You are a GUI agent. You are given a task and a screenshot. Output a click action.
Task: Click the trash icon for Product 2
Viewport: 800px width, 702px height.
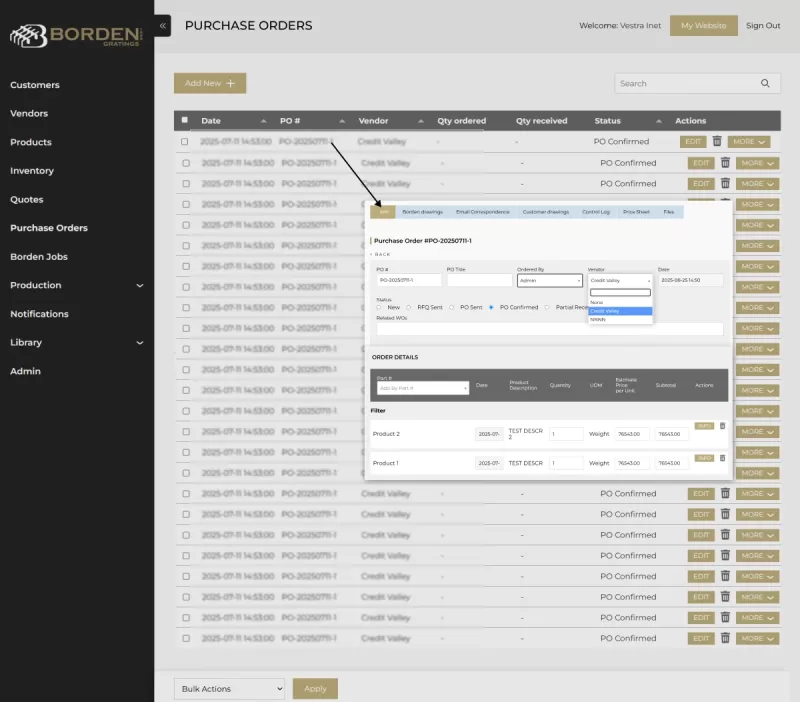723,426
